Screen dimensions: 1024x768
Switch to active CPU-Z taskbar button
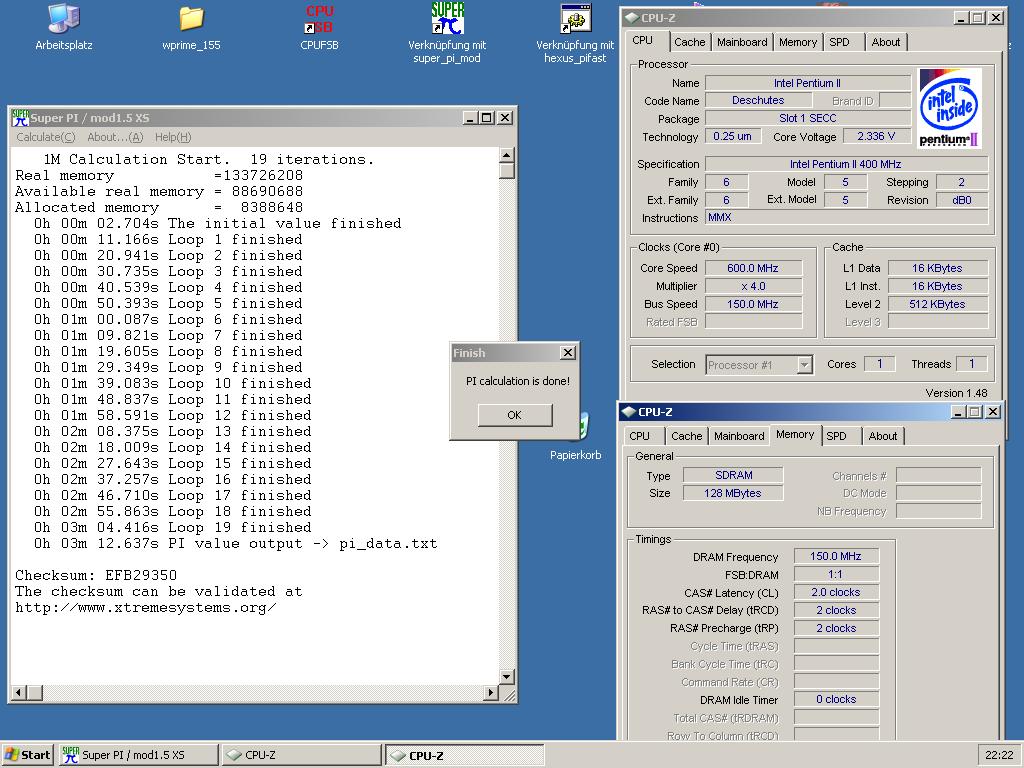click(x=464, y=755)
